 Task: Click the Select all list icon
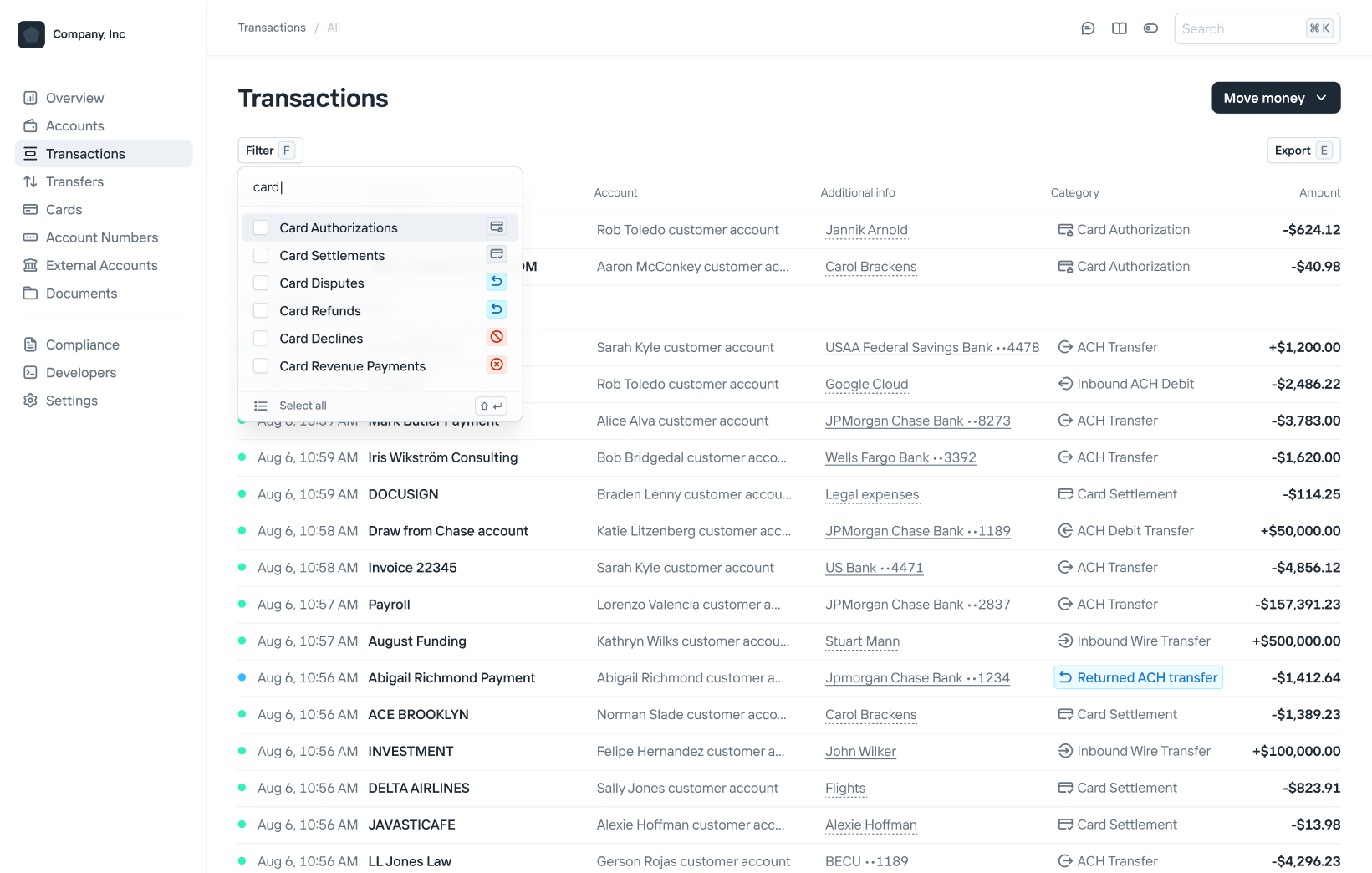click(x=261, y=406)
